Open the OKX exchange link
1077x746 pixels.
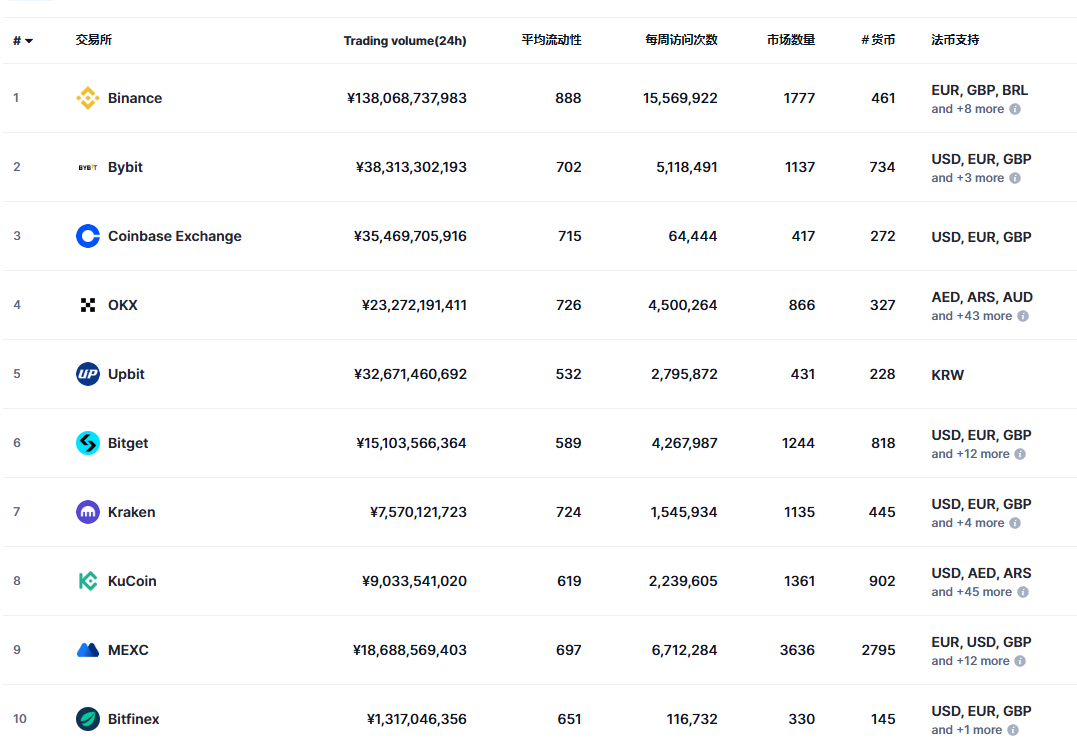pyautogui.click(x=122, y=305)
